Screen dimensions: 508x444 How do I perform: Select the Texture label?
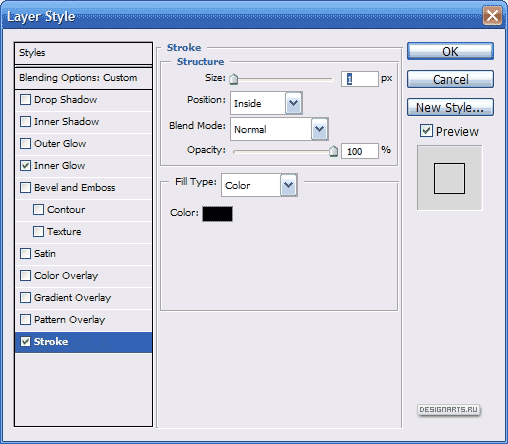click(x=64, y=232)
